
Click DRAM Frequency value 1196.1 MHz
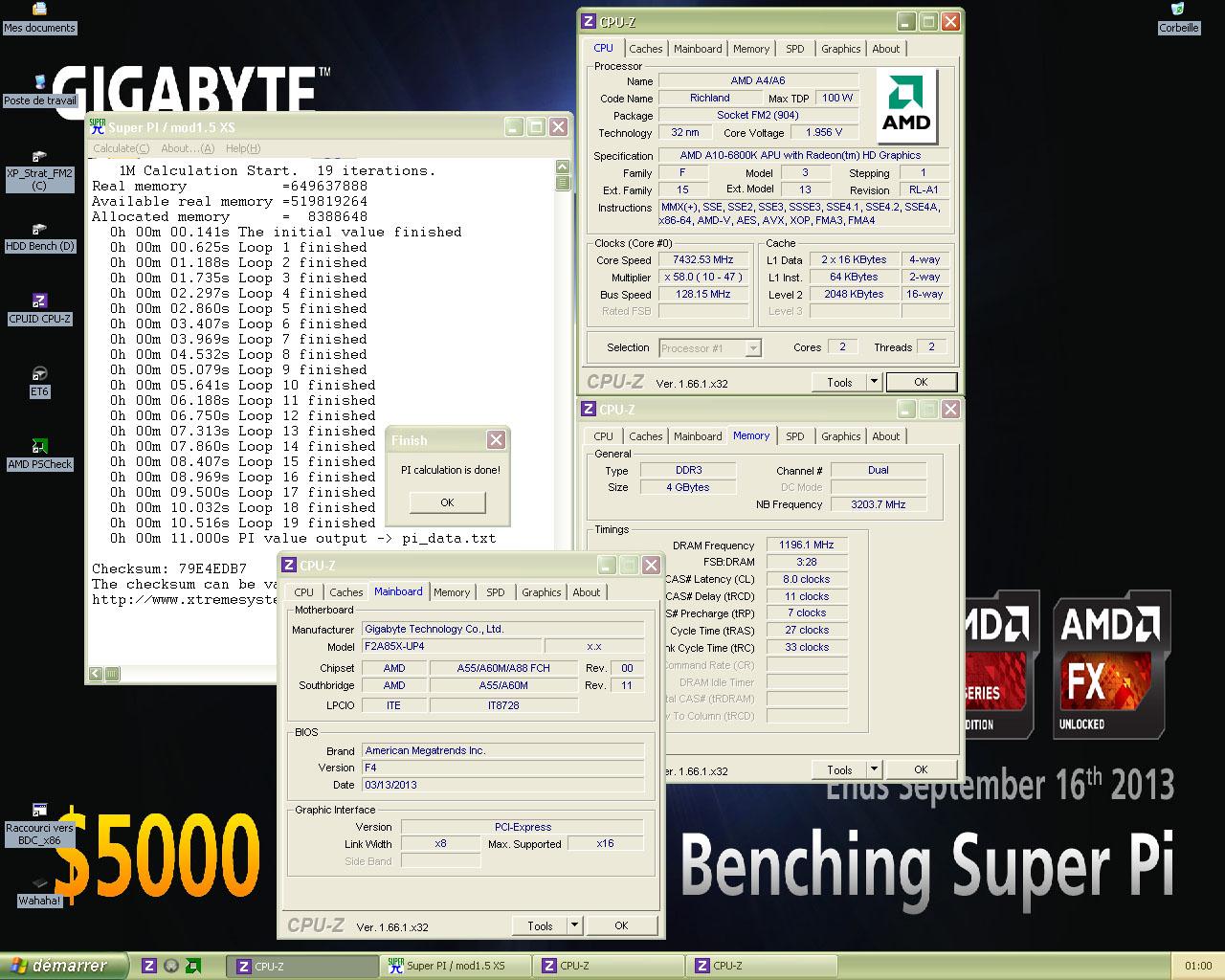[x=807, y=545]
